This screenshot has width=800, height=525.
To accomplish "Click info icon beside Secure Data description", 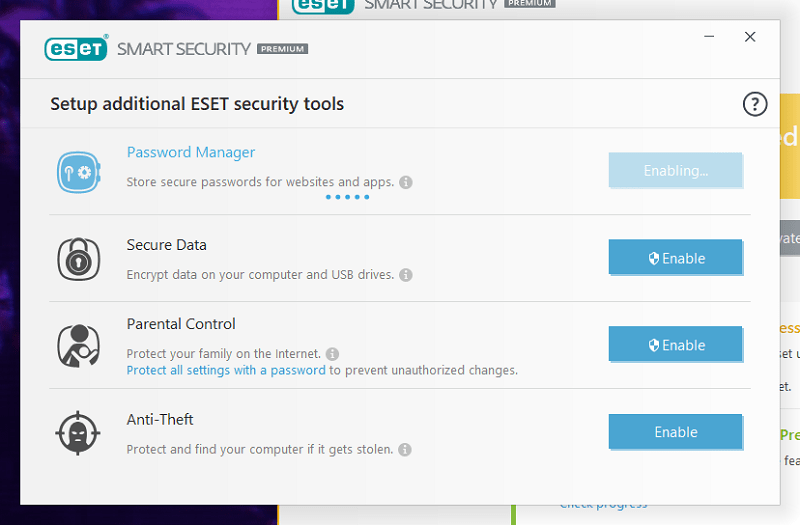I will click(x=406, y=275).
